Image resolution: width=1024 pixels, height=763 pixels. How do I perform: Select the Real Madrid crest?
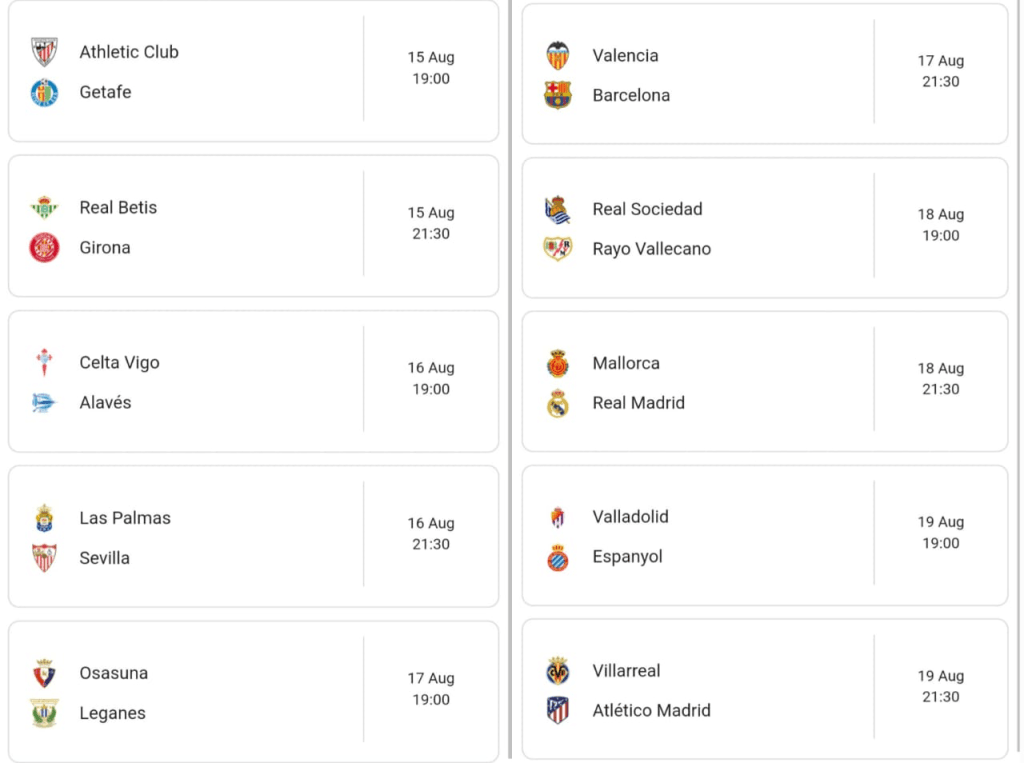[557, 403]
